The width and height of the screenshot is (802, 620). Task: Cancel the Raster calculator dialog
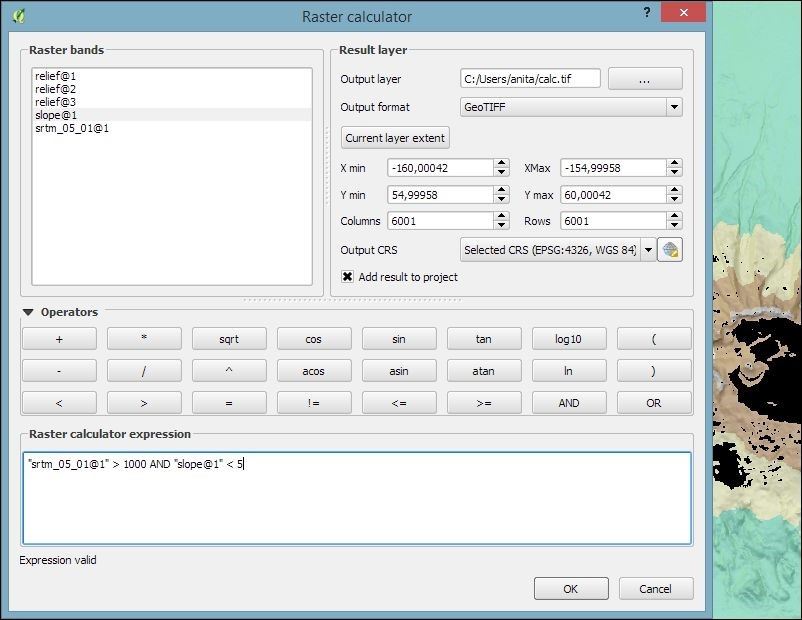click(656, 589)
